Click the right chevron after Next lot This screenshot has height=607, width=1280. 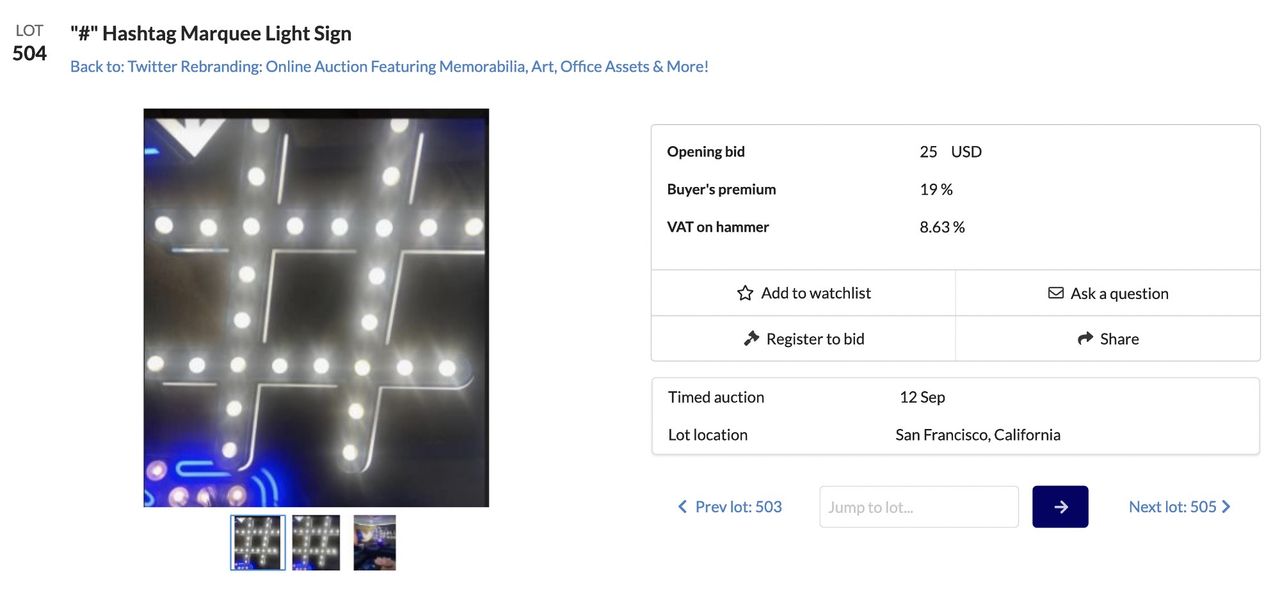click(1227, 507)
